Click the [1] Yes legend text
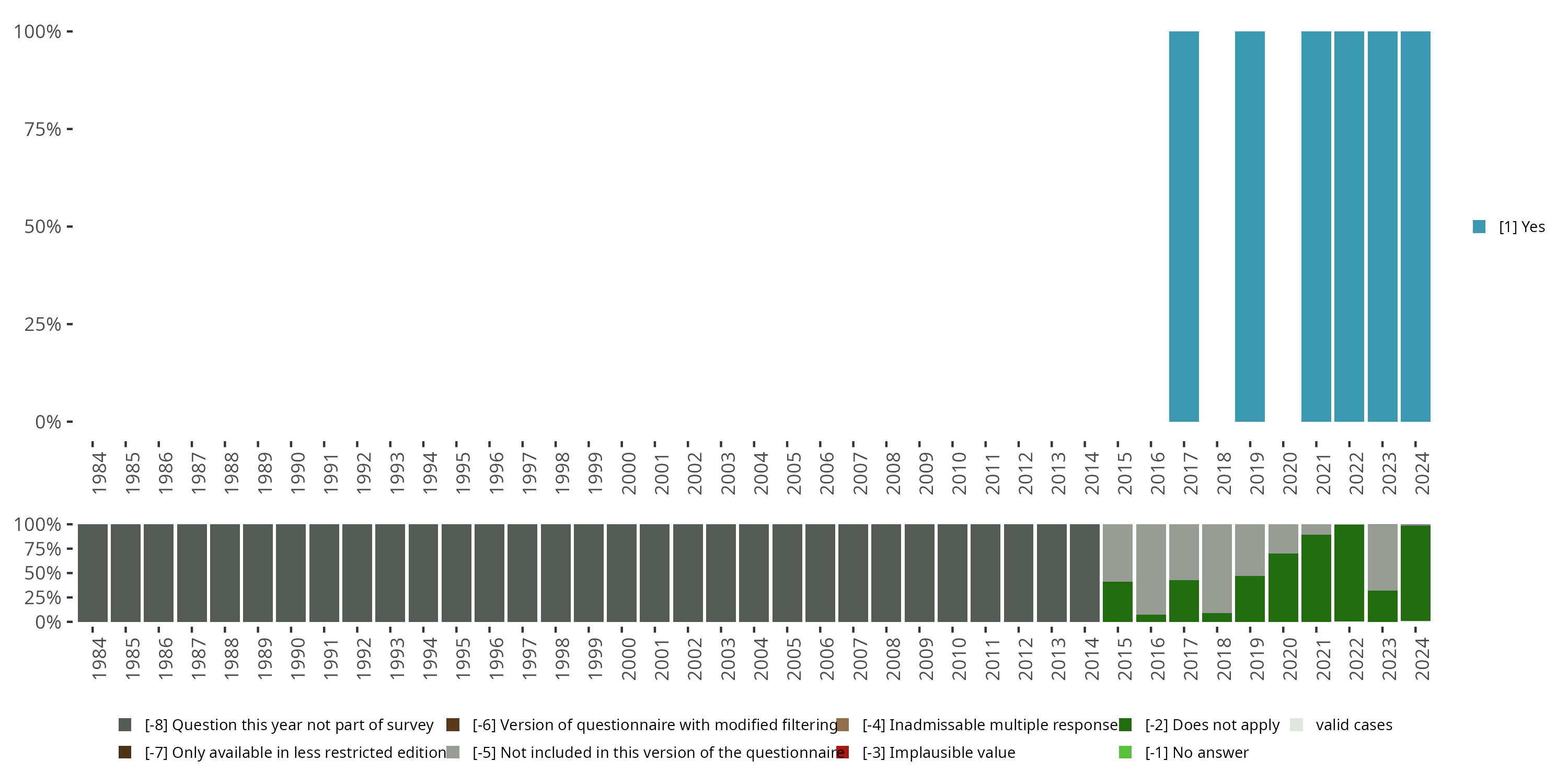The image size is (1568, 784). click(1521, 226)
